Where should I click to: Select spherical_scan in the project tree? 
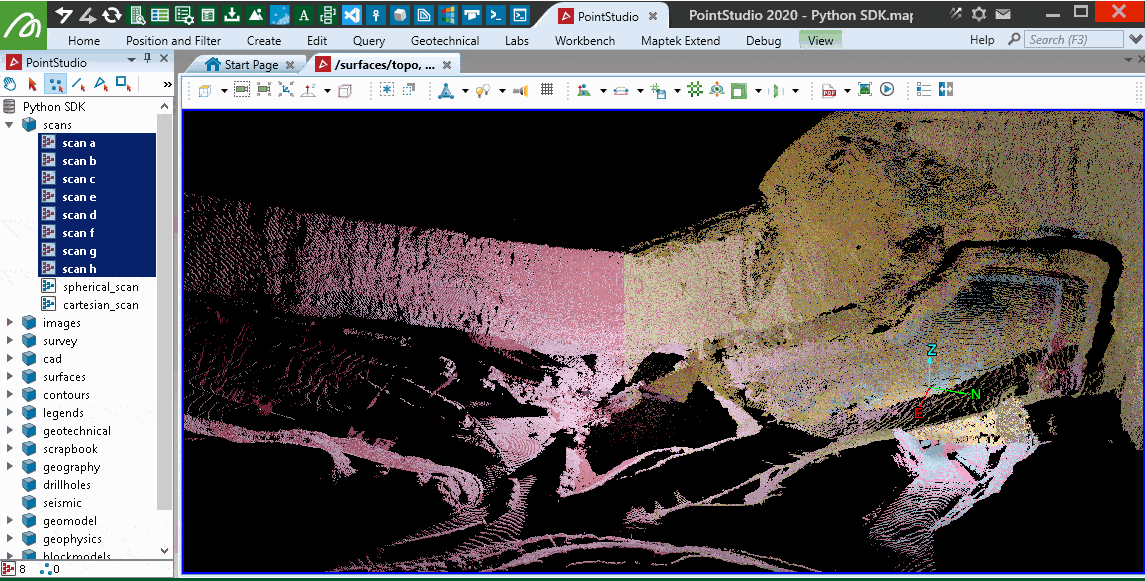pyautogui.click(x=100, y=287)
